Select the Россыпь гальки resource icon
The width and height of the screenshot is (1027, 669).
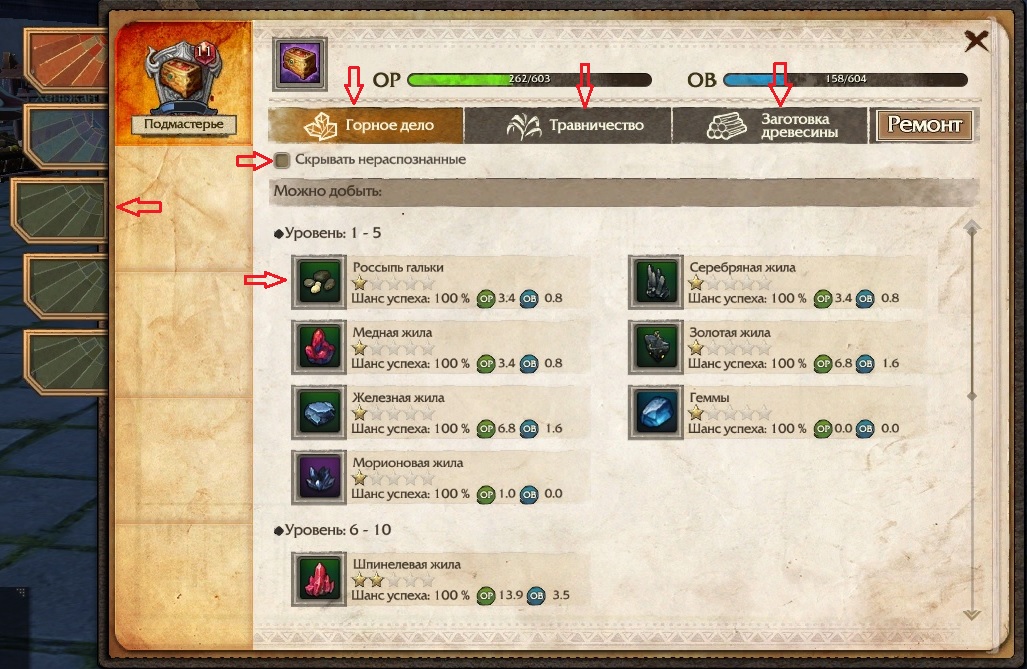[319, 282]
